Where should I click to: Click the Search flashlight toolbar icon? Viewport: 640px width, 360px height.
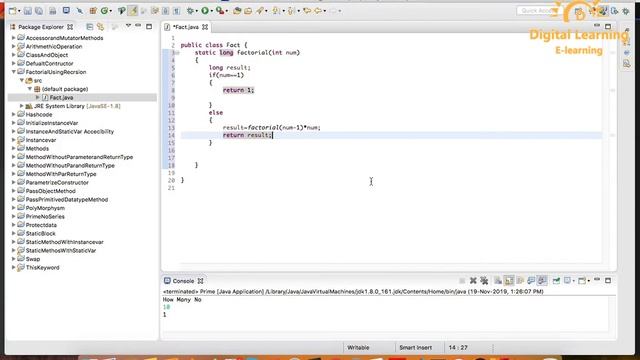[260, 11]
